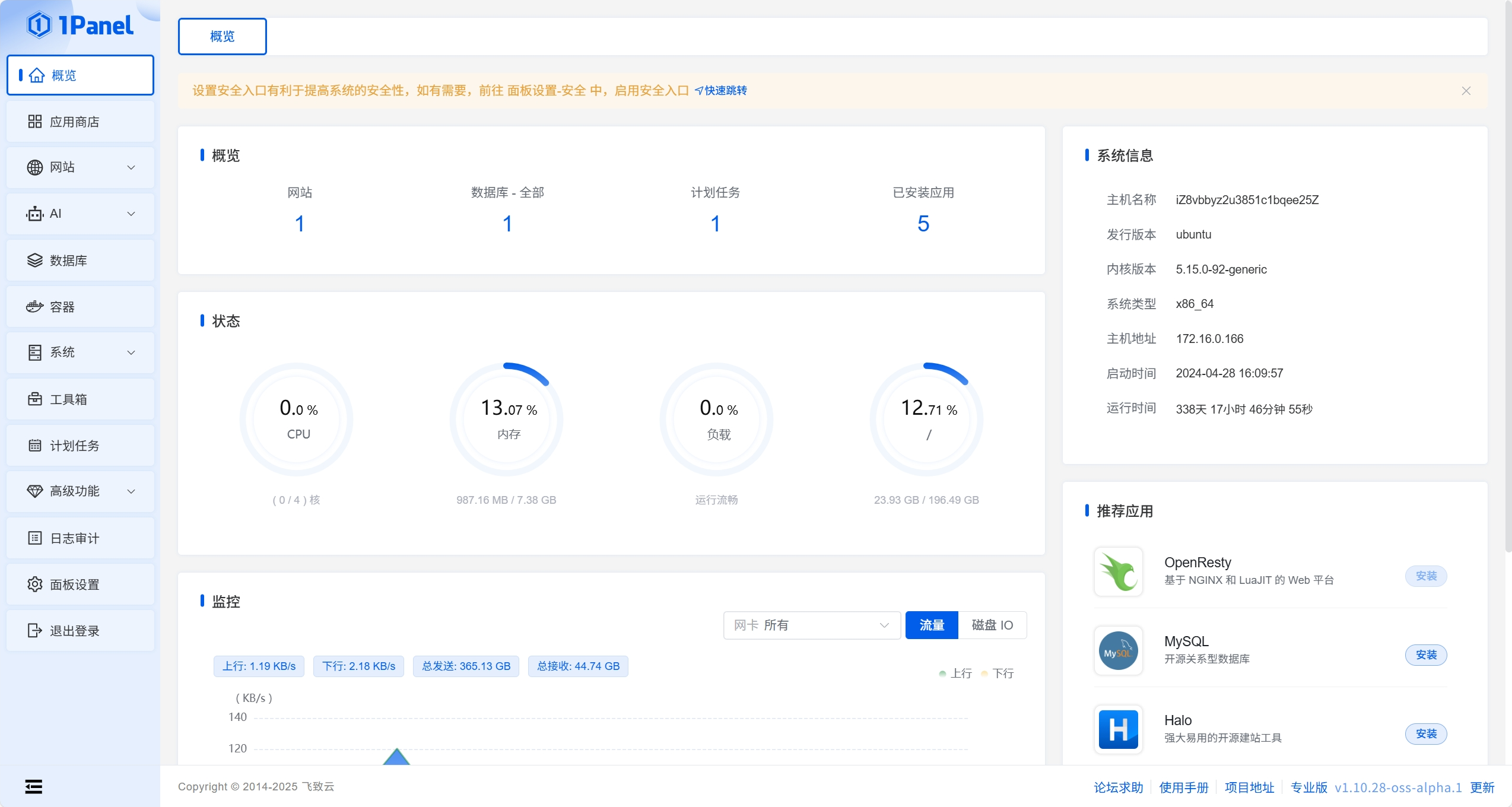Select the 流量 traffic monitor option

click(x=932, y=625)
